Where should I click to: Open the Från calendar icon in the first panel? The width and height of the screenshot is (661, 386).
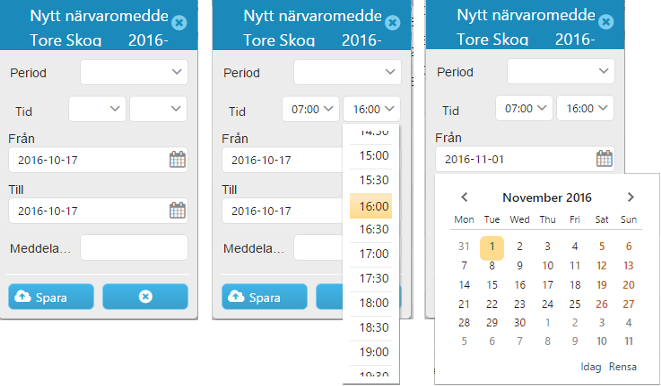pyautogui.click(x=177, y=160)
